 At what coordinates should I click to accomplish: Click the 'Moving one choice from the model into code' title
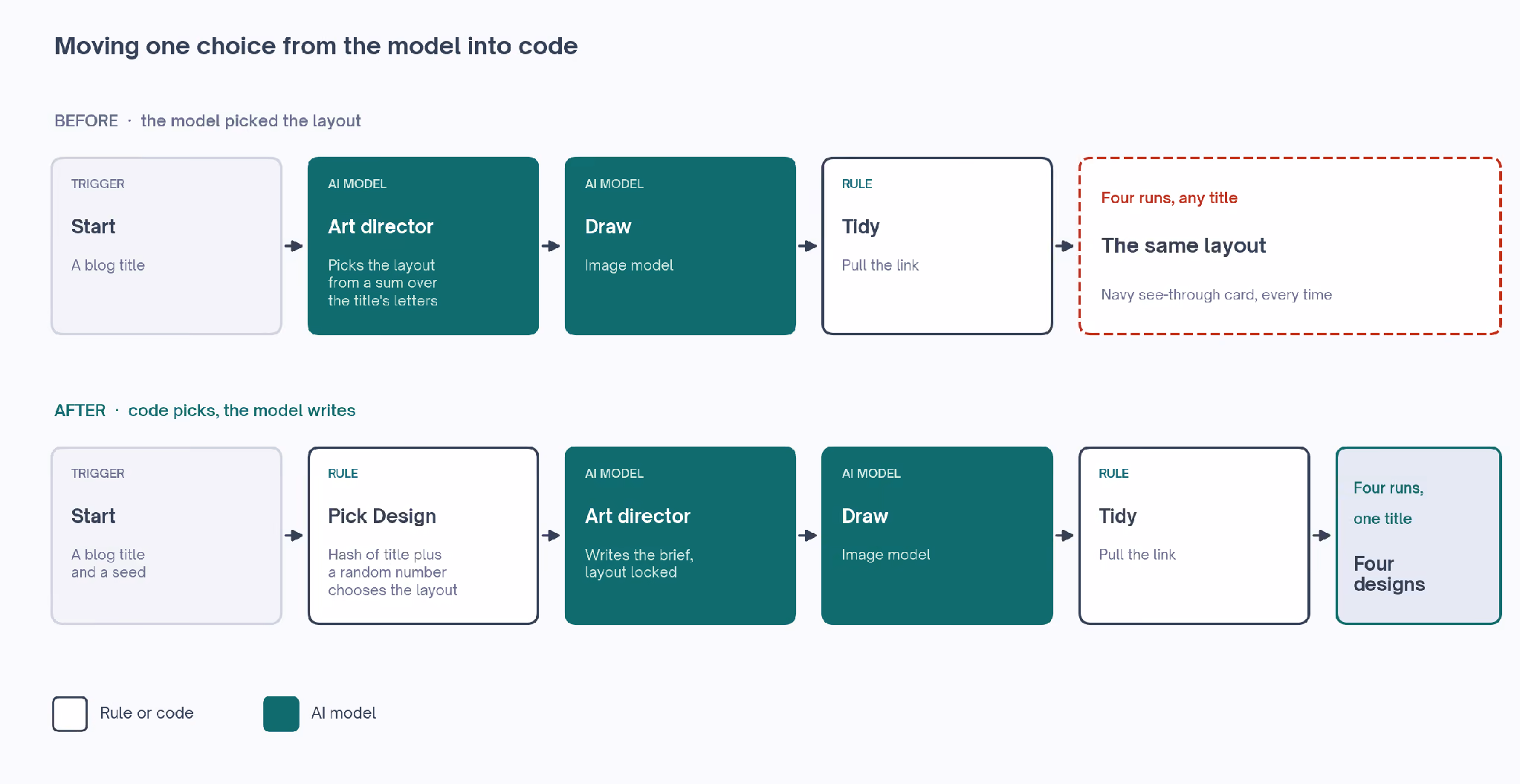click(x=316, y=46)
